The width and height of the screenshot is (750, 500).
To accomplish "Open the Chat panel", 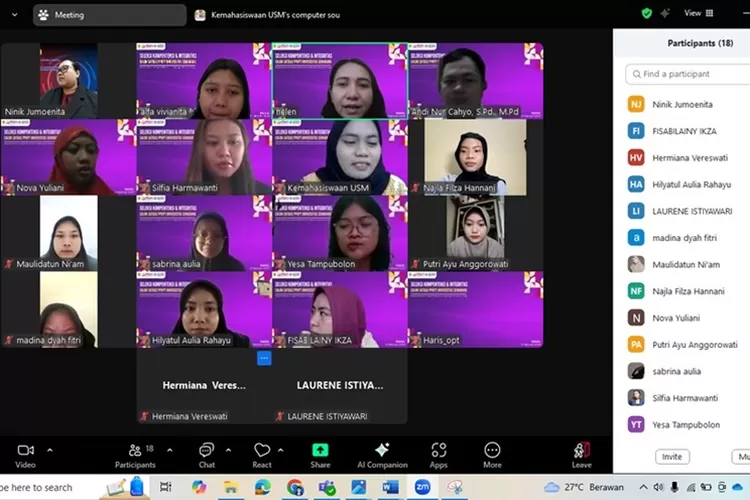I will coord(207,456).
